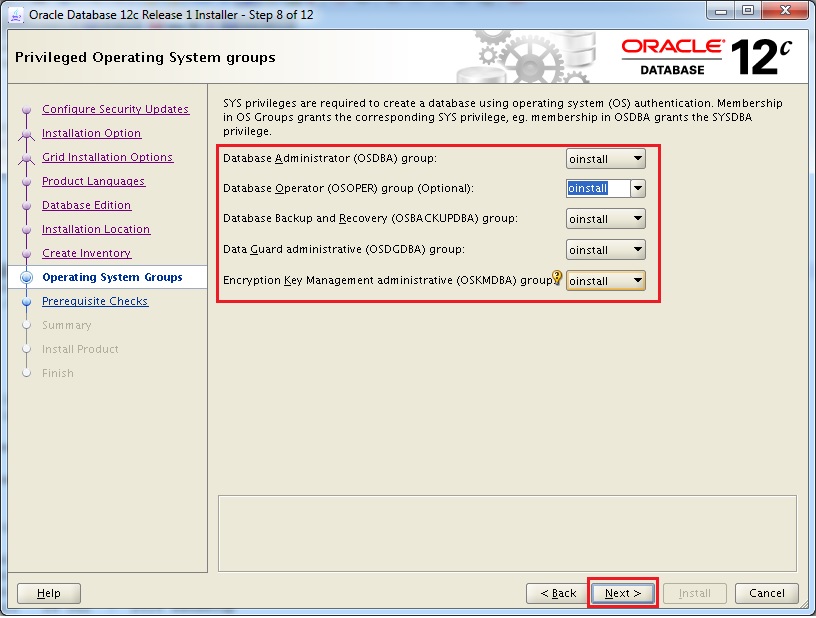The image size is (816, 618).
Task: Click the Oracle Database 12c logo
Action: (x=707, y=57)
